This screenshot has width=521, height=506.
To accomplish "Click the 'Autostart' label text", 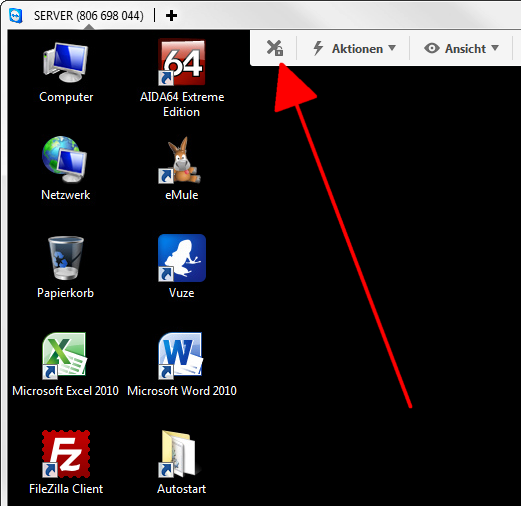I will pos(182,489).
